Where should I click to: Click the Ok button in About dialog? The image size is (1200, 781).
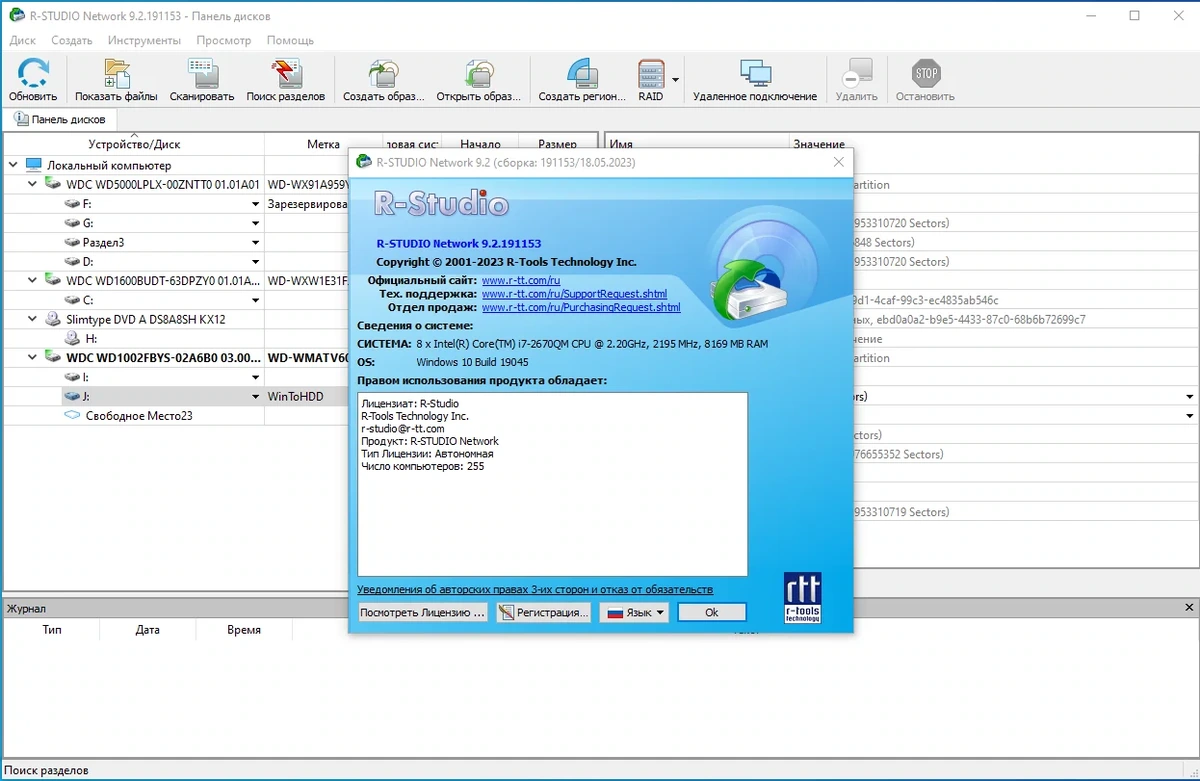711,612
